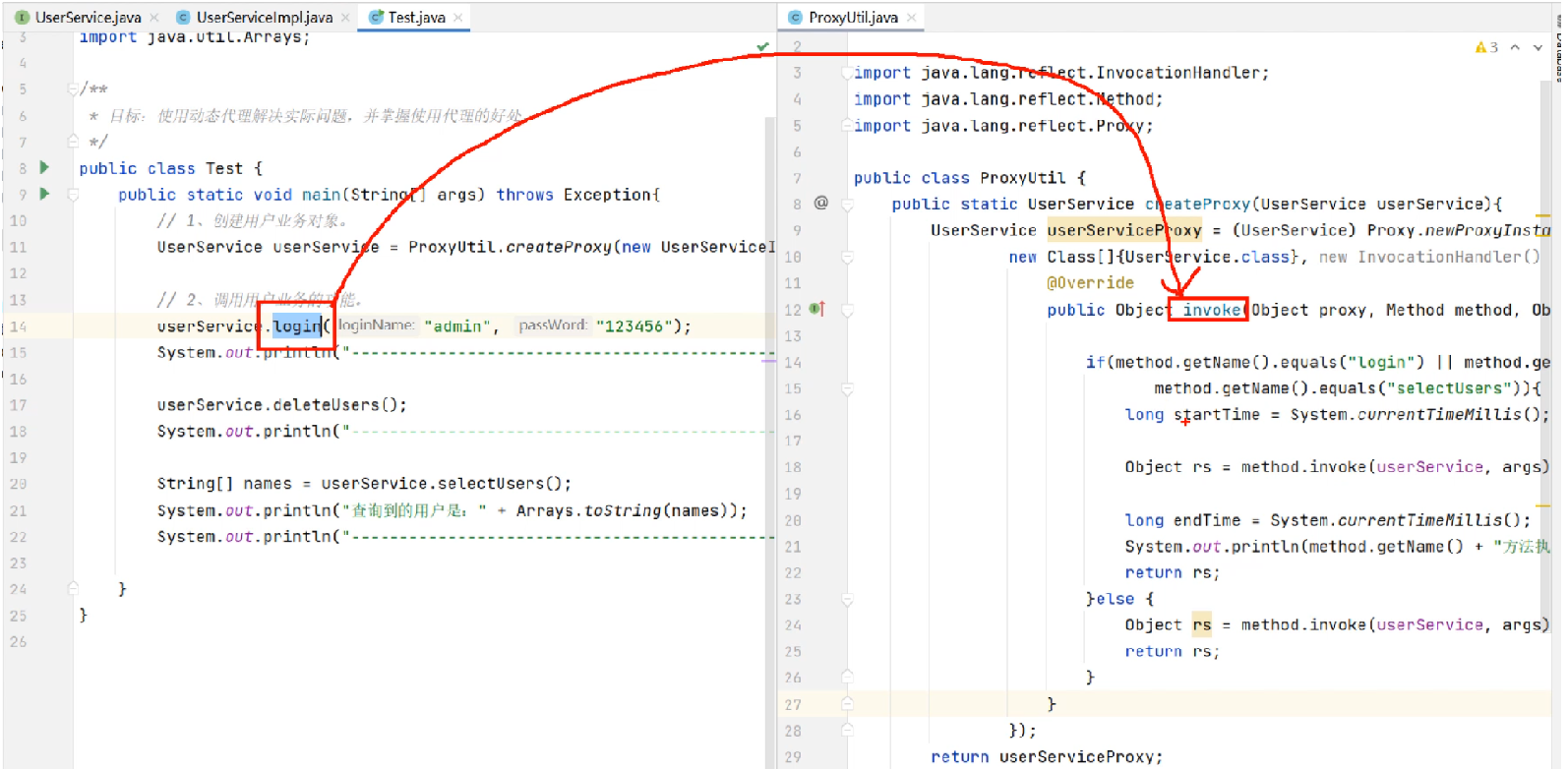Fold the InvocationHandler block on ProxyUtil.java line 10
Screen dimensions: 1568x769
point(847,257)
